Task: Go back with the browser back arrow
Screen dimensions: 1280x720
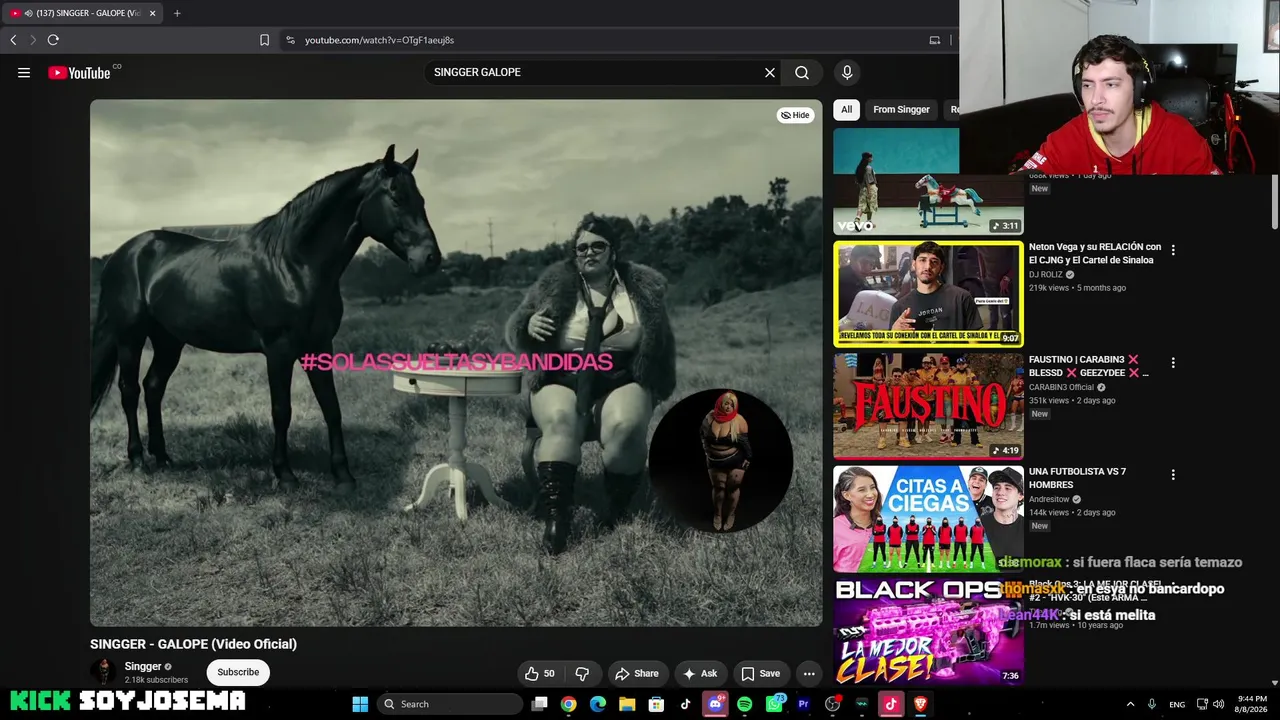Action: [x=13, y=40]
